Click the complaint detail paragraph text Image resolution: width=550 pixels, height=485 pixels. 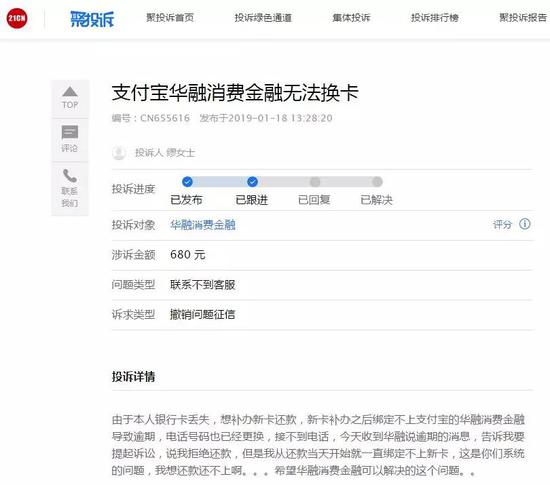click(x=318, y=445)
